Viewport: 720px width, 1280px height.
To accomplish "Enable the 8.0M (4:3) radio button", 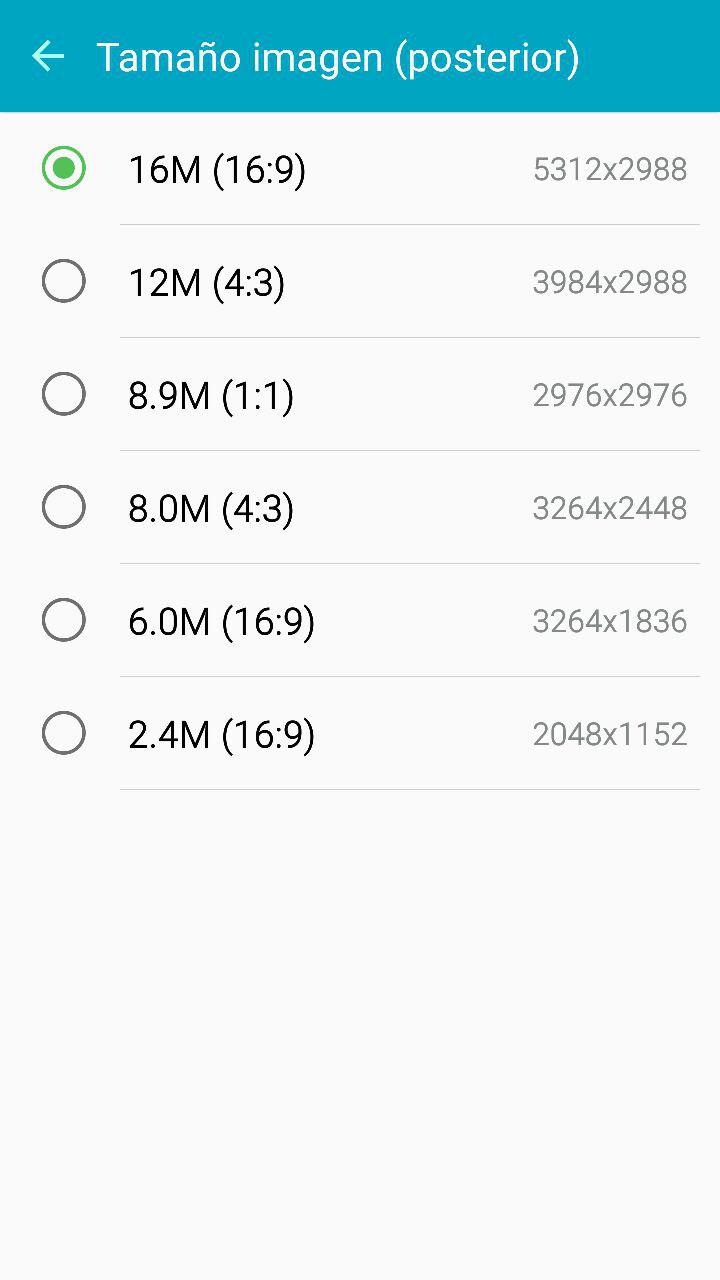I will [x=64, y=507].
